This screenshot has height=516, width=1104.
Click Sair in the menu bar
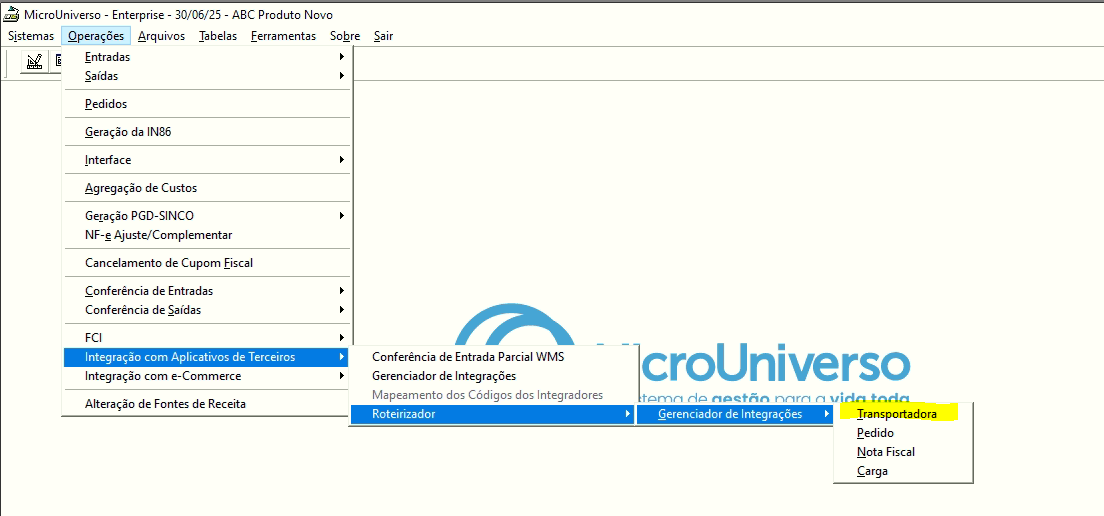[383, 36]
